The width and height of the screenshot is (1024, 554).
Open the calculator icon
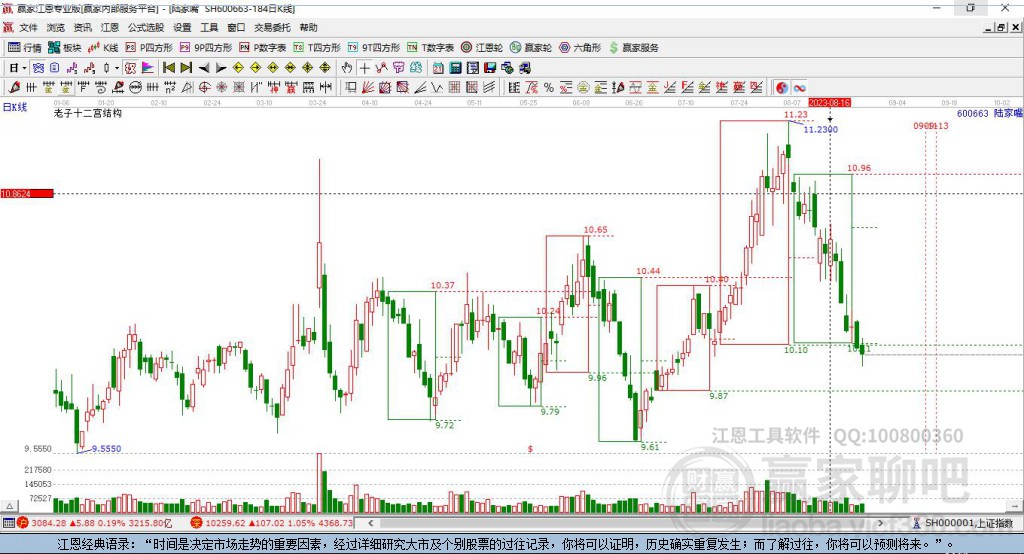click(x=455, y=68)
